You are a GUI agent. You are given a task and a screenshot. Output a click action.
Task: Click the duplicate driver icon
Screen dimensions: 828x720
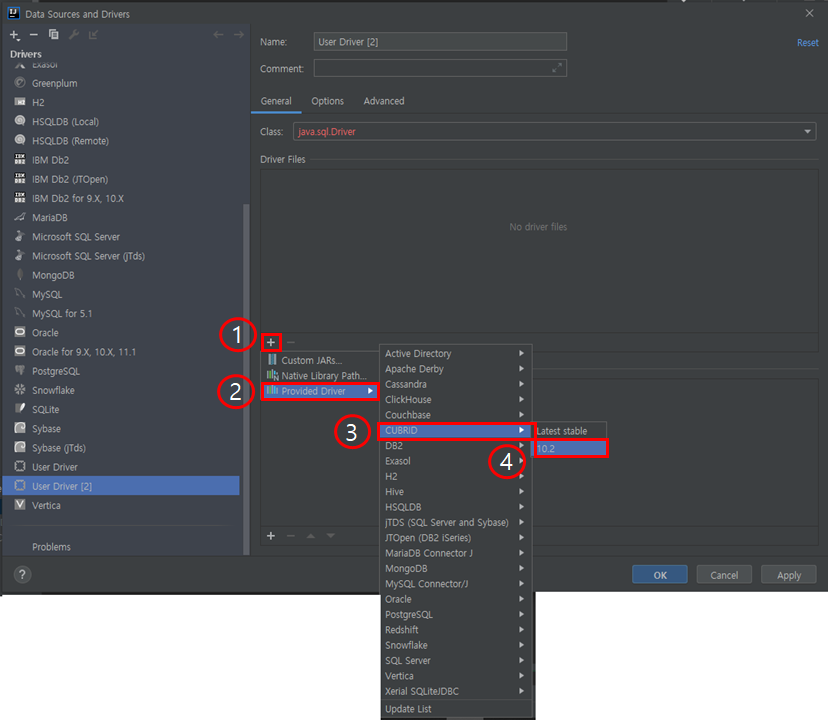53,34
